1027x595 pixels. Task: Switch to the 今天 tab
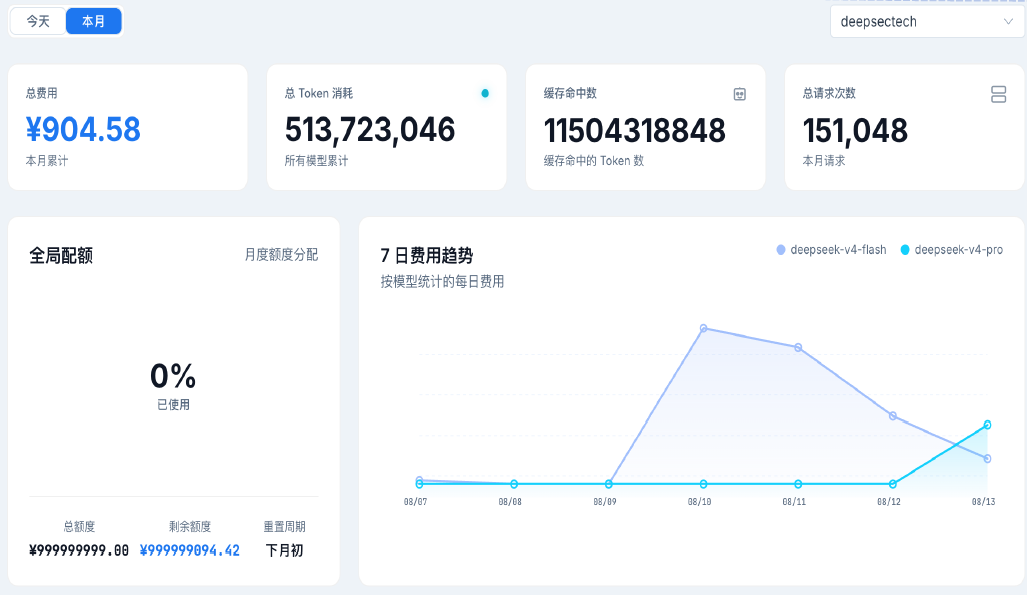[x=38, y=21]
